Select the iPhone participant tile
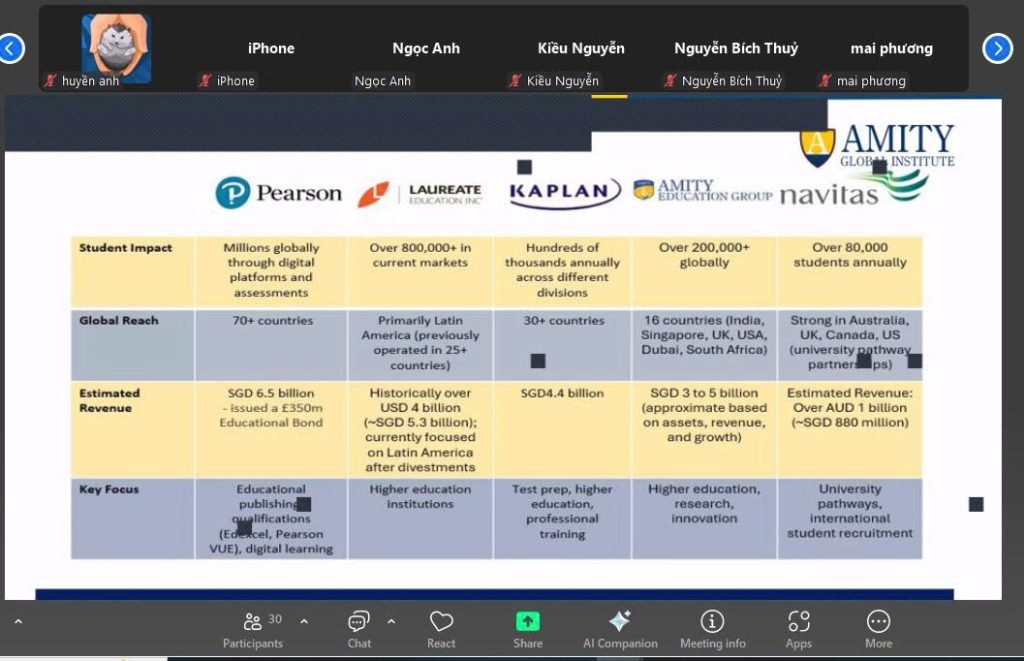This screenshot has width=1024, height=661. pyautogui.click(x=271, y=49)
